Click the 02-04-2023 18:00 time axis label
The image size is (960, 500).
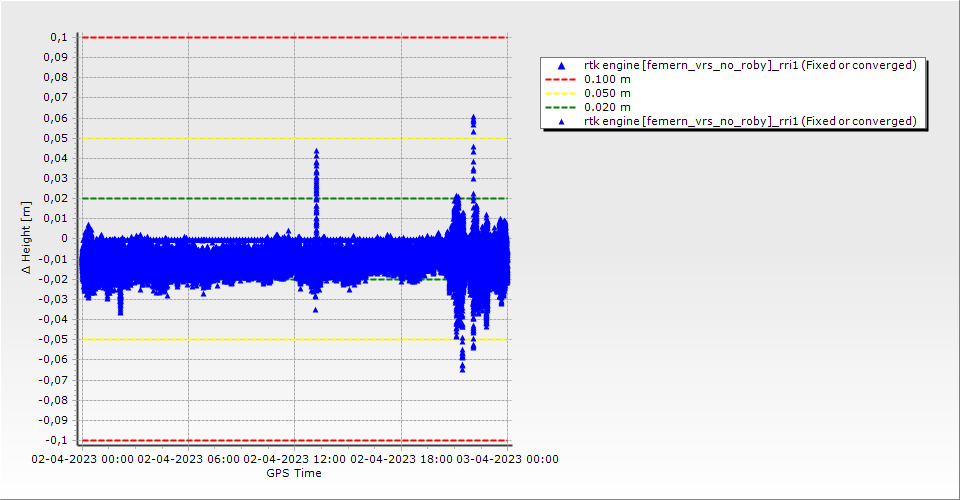click(x=402, y=459)
